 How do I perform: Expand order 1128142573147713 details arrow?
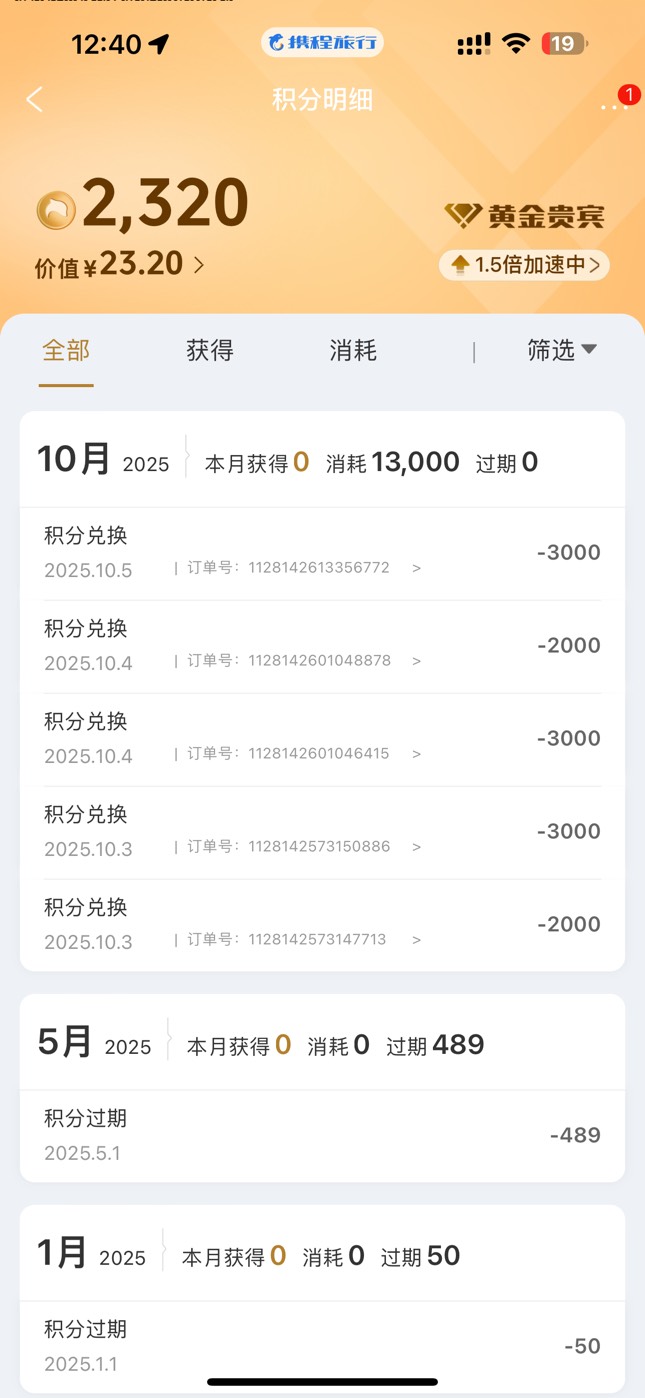pos(417,940)
